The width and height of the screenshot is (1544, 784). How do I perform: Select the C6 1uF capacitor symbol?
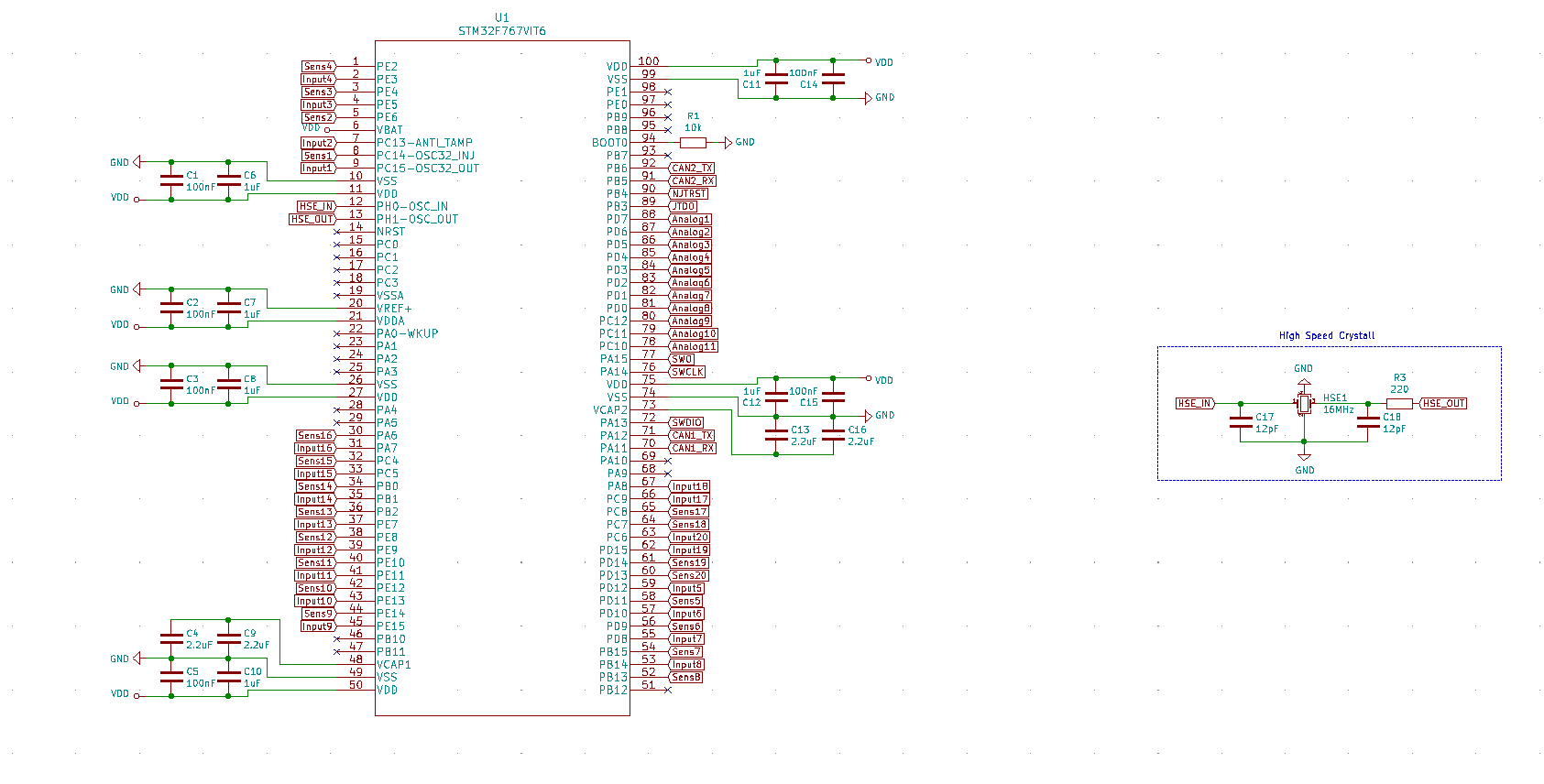point(228,180)
